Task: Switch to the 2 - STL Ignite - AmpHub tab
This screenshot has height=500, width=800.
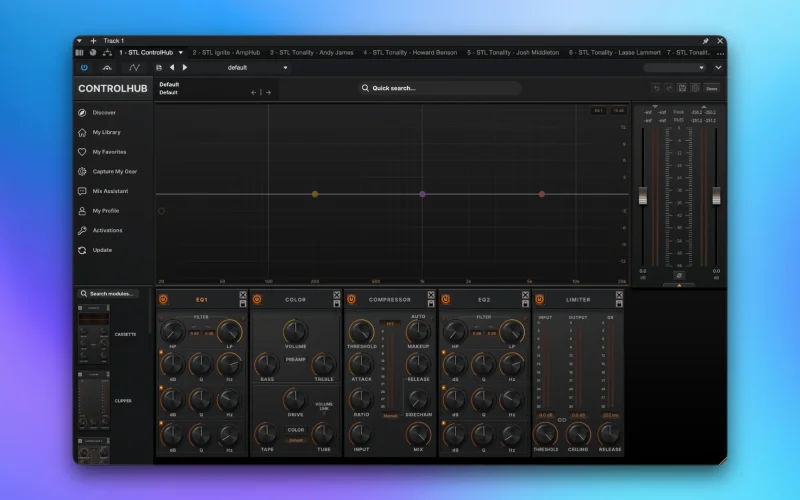Action: (x=226, y=53)
